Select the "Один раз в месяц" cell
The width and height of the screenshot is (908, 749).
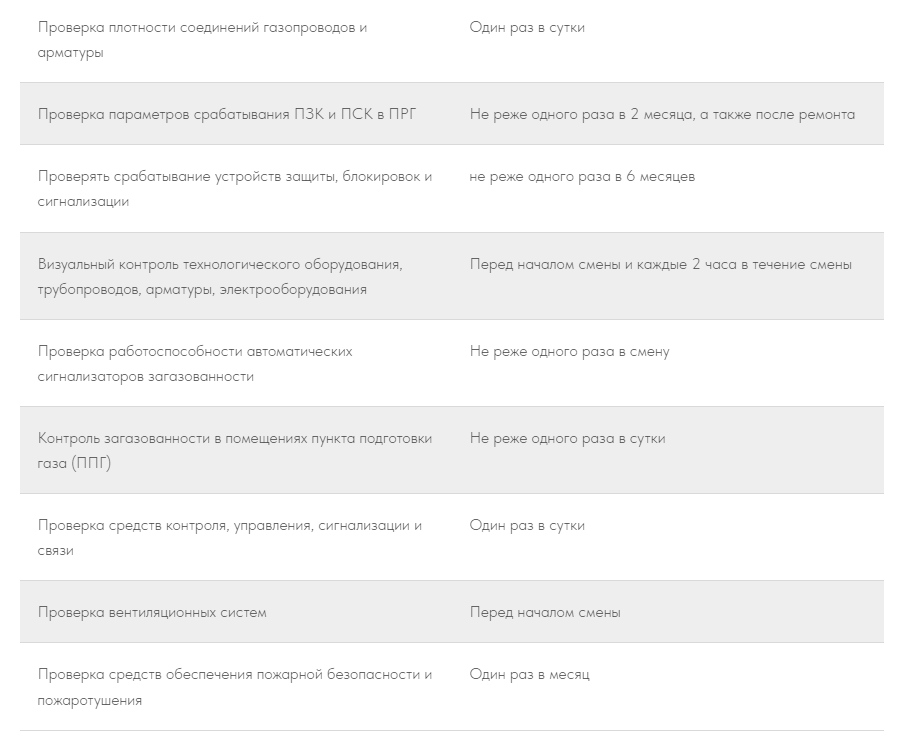529,675
